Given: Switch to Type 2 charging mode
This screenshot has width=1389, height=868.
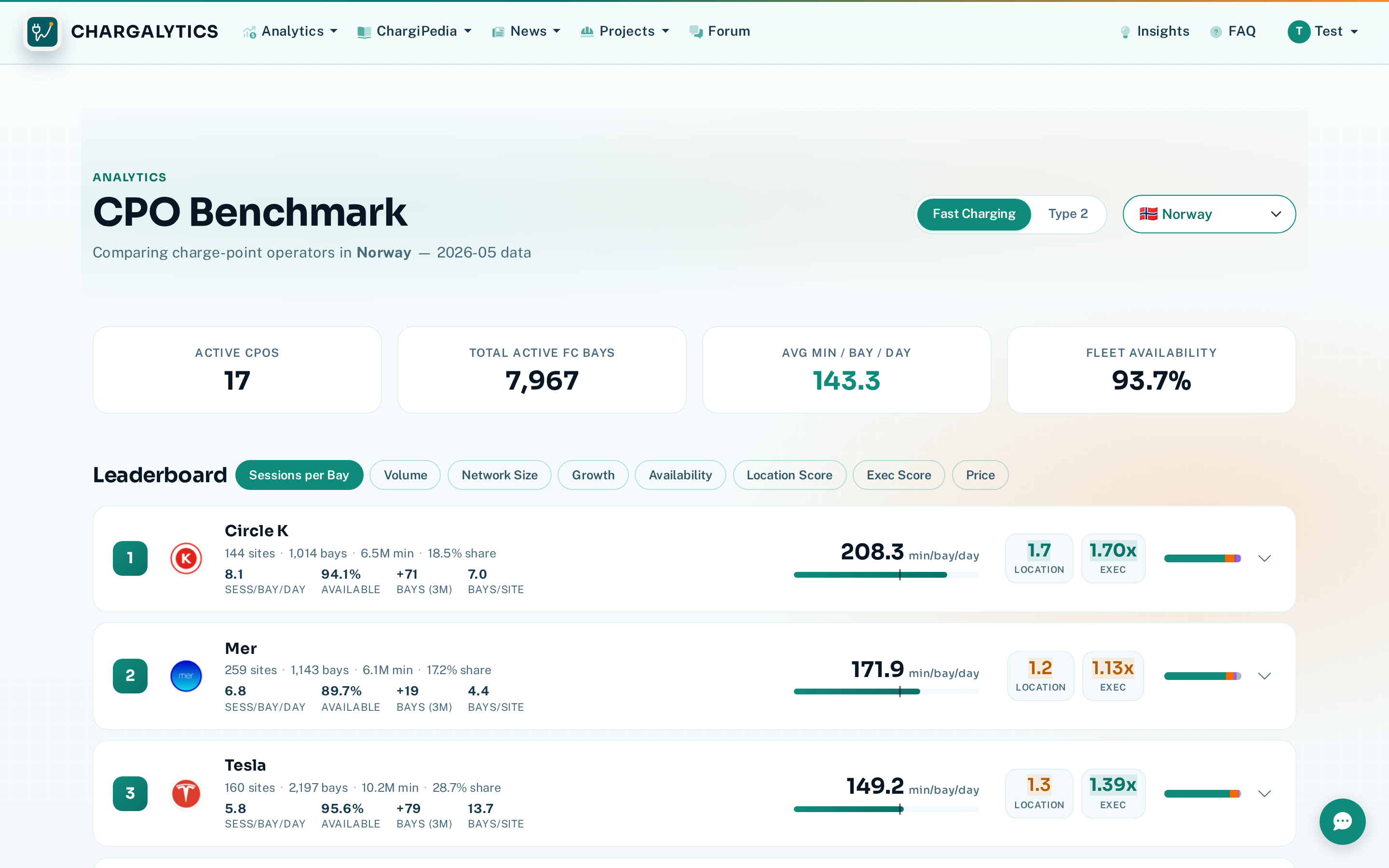Looking at the screenshot, I should coord(1068,214).
